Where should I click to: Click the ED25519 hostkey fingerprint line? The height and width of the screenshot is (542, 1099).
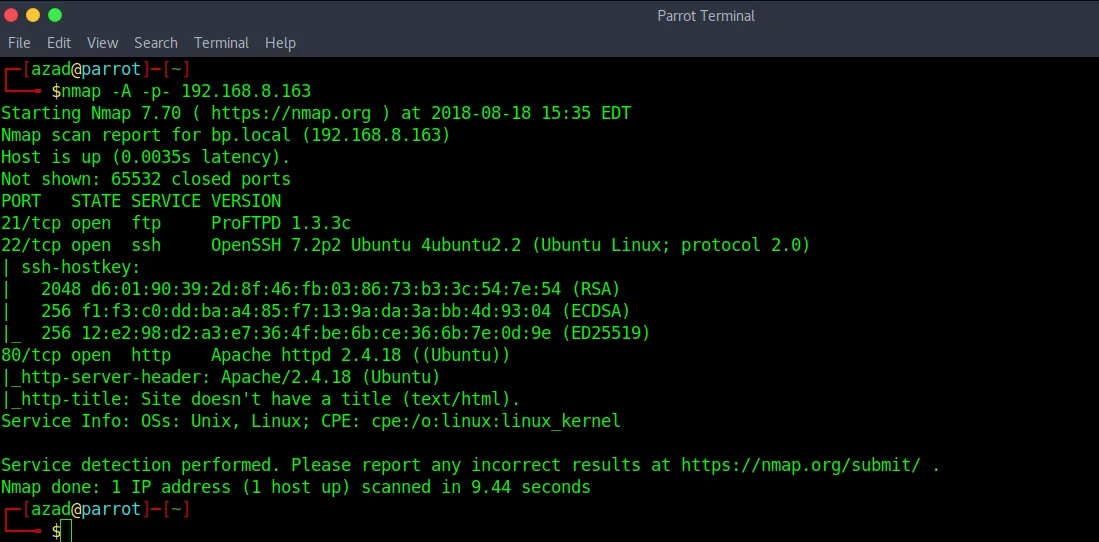325,333
